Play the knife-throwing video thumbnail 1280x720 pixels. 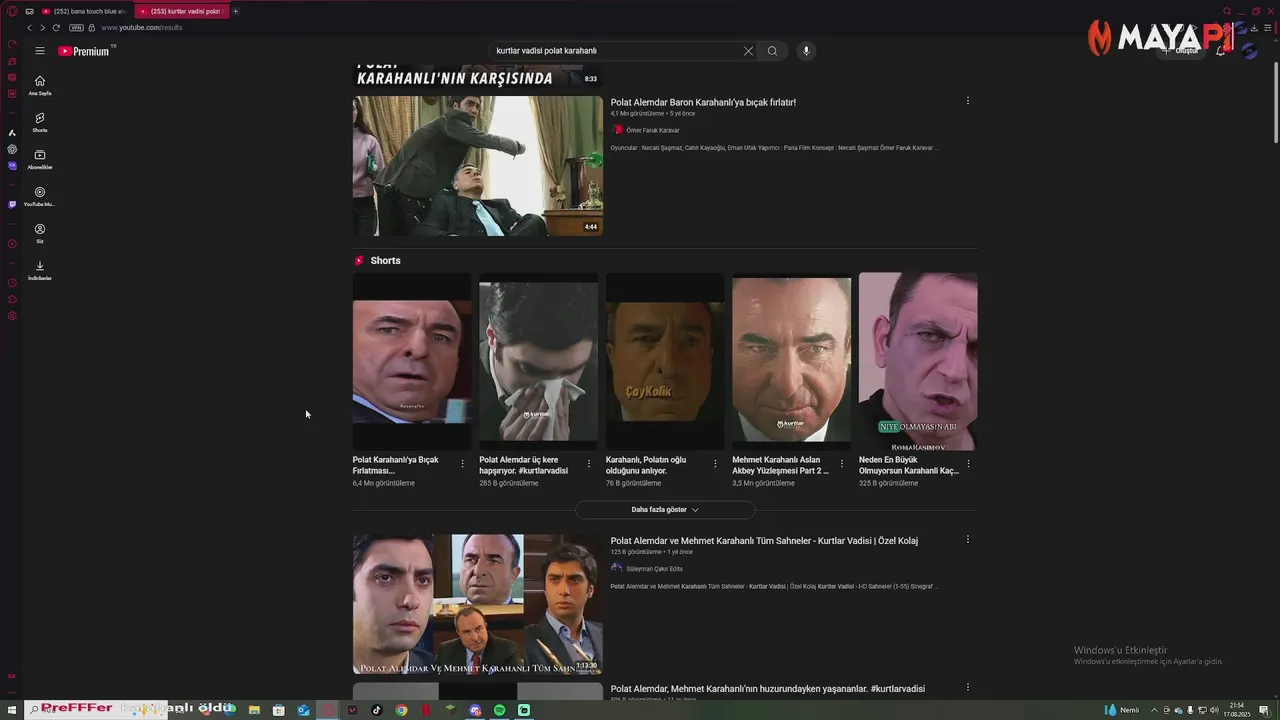click(478, 166)
